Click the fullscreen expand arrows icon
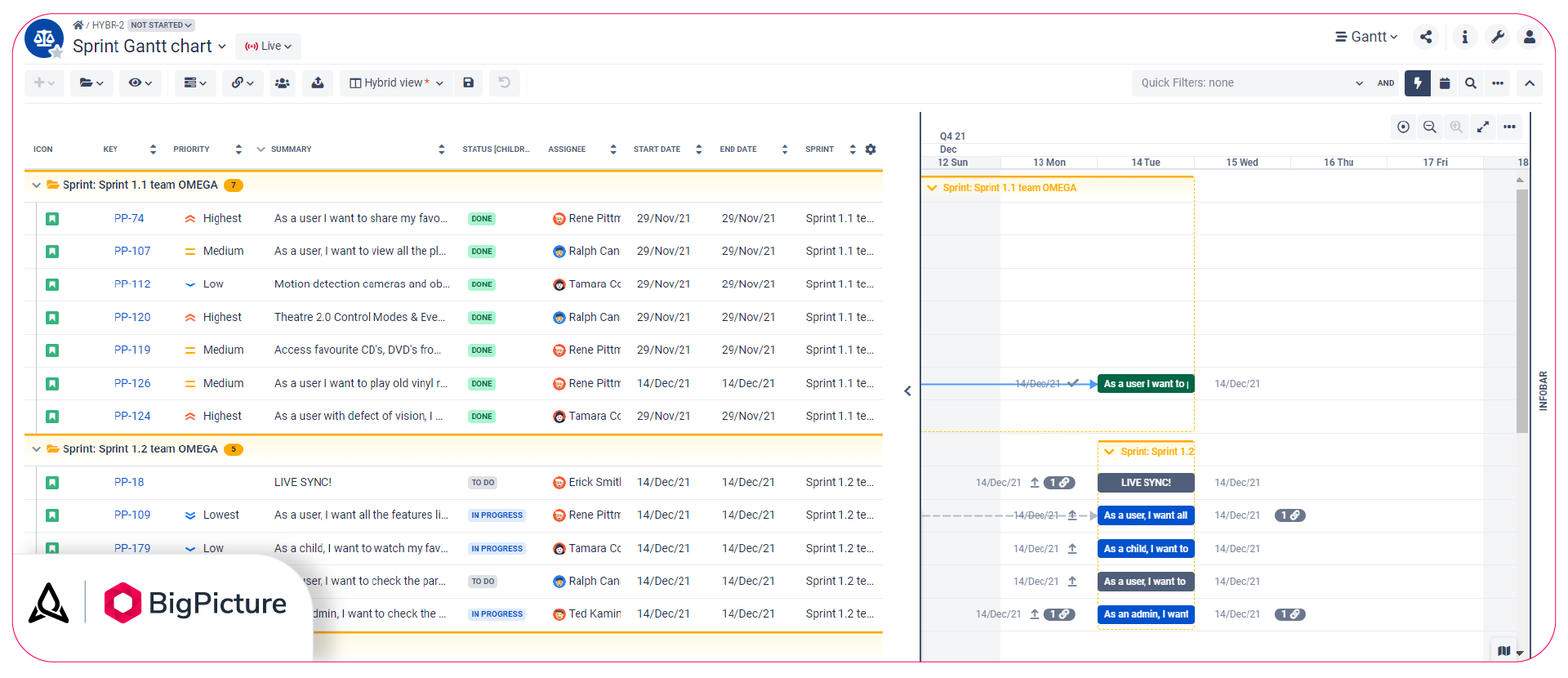This screenshot has height=678, width=1568. [1483, 127]
